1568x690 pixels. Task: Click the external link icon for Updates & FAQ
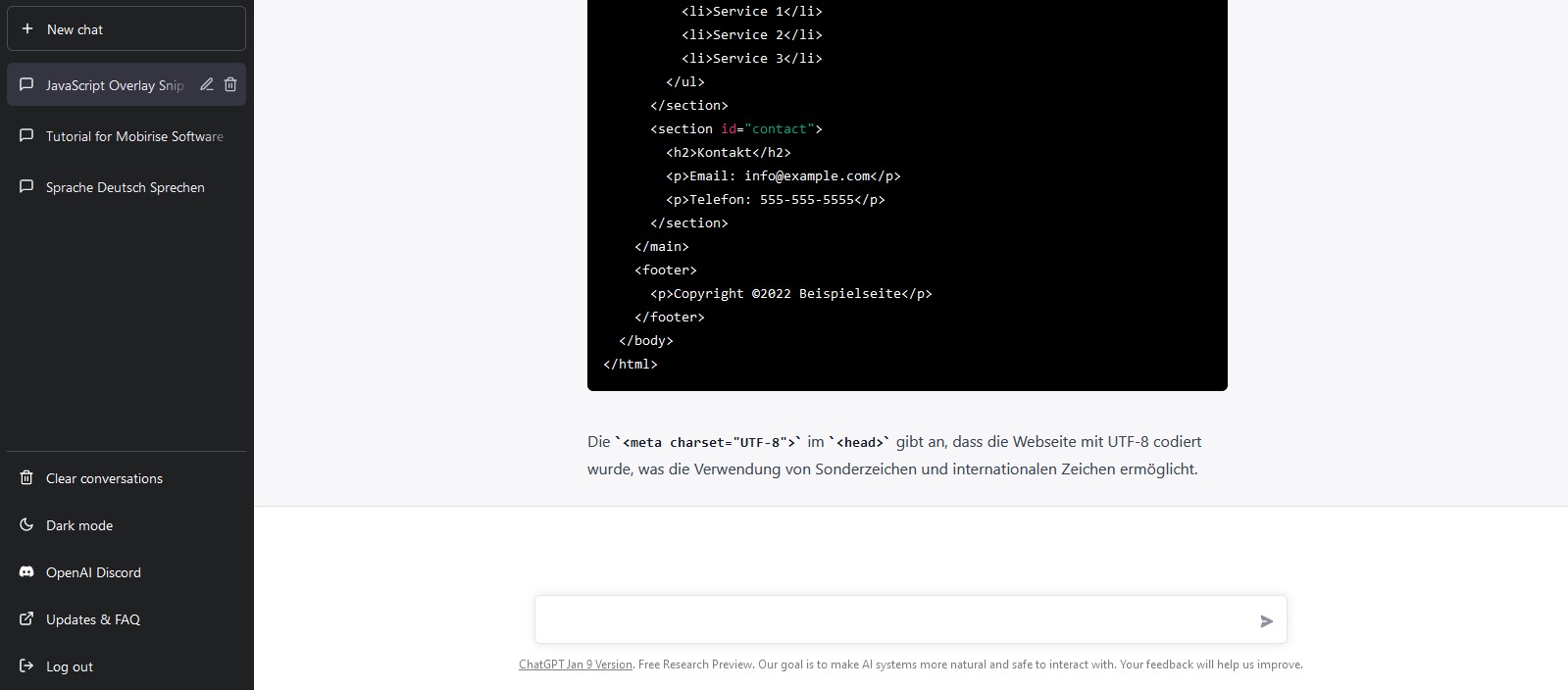[26, 619]
